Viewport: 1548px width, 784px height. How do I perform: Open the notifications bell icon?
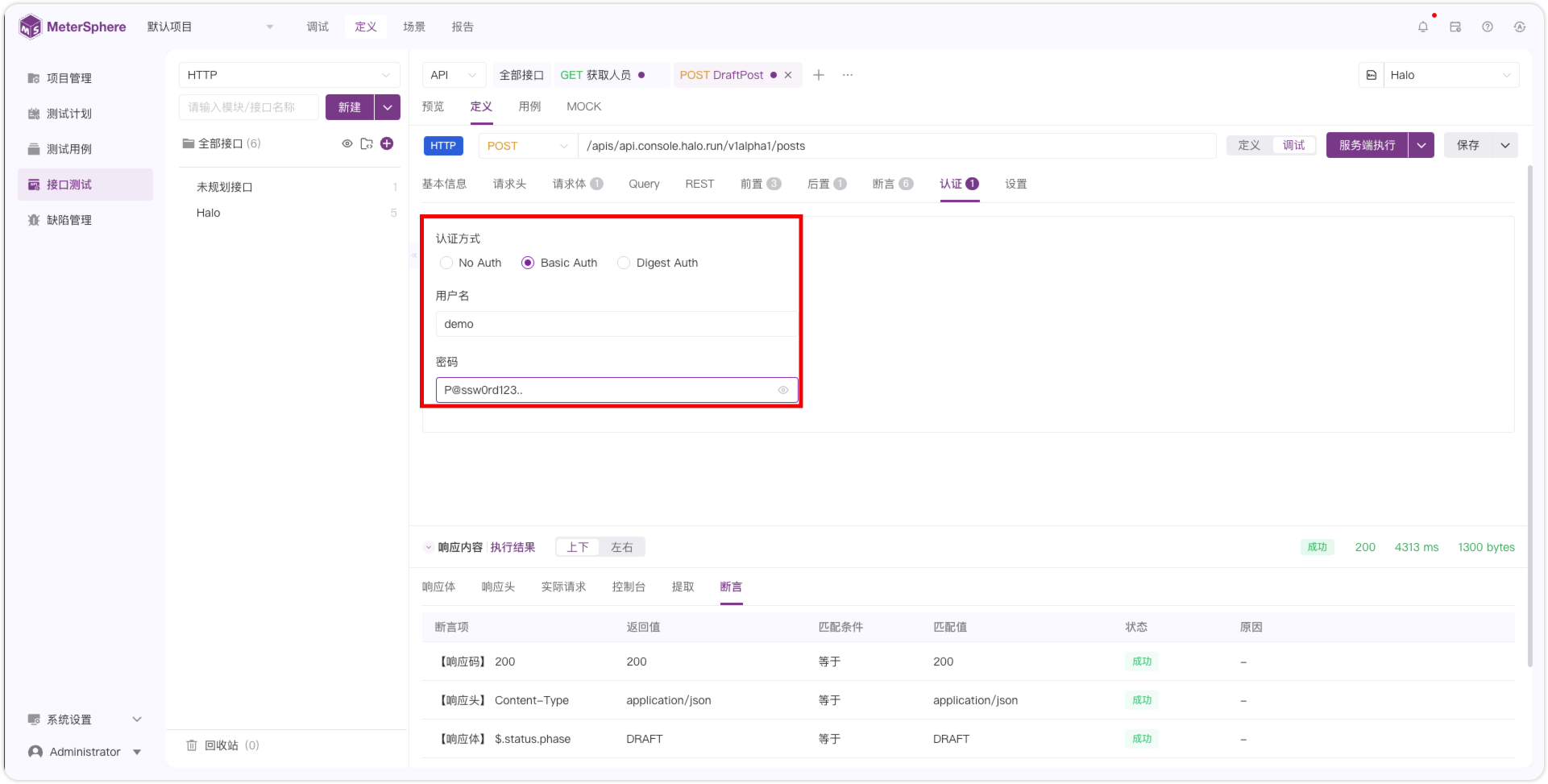point(1423,27)
